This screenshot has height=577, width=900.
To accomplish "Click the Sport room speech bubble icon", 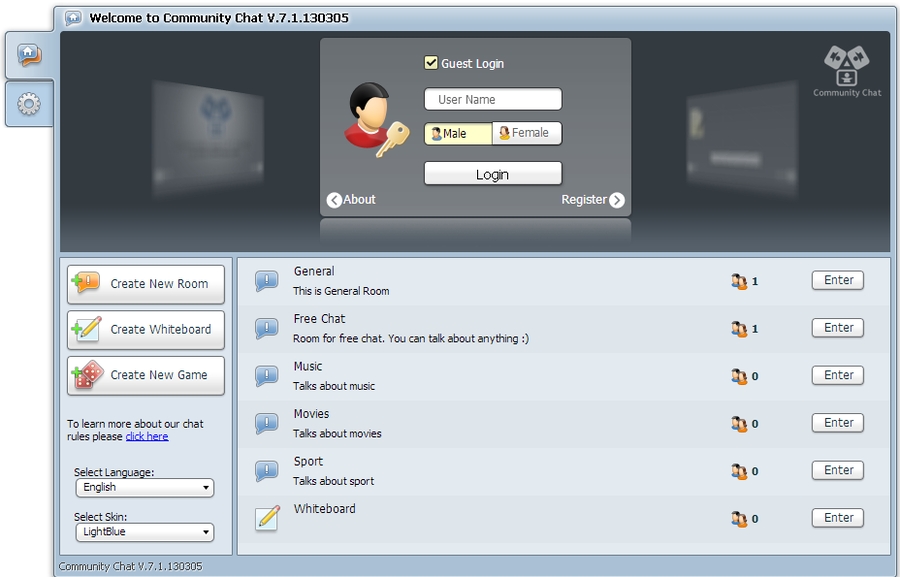I will 266,471.
